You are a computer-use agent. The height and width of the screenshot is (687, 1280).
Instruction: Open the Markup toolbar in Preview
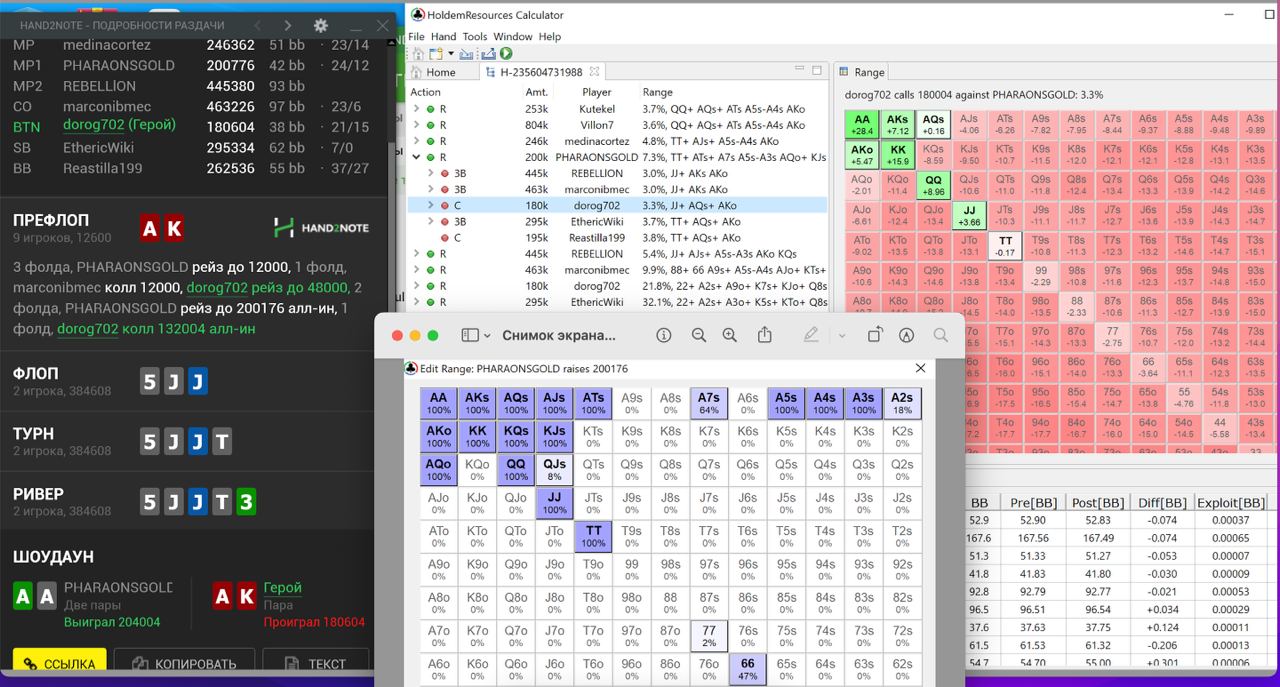pos(907,336)
